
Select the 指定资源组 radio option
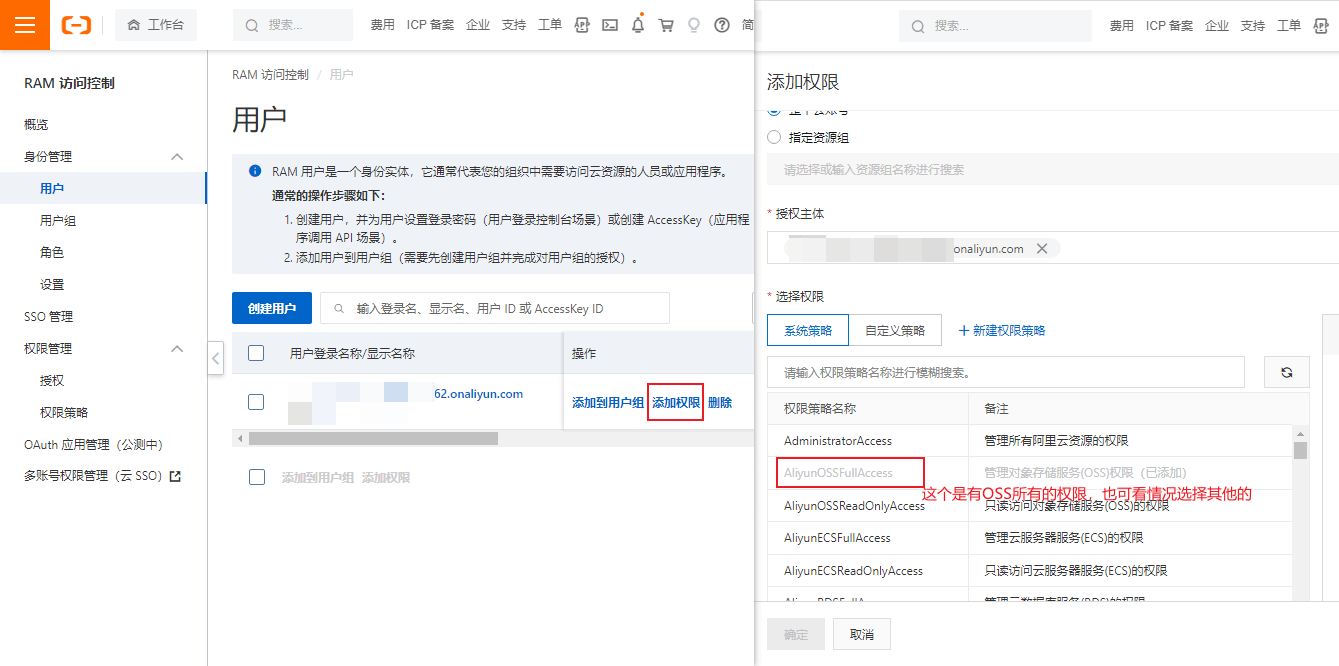[x=774, y=137]
